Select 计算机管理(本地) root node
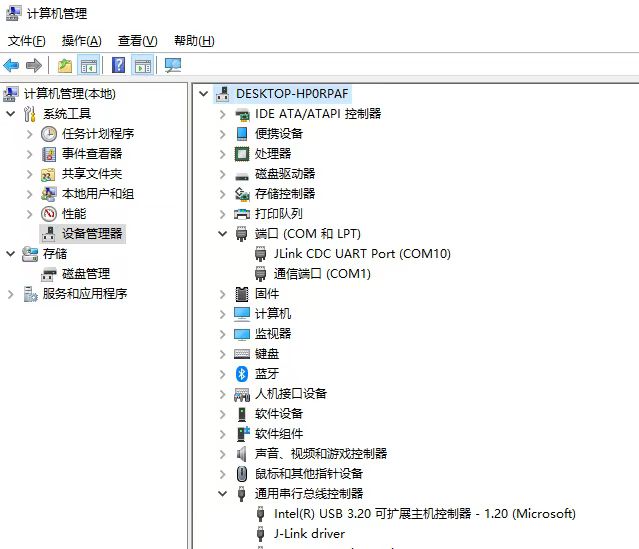This screenshot has width=639, height=549. click(x=69, y=94)
